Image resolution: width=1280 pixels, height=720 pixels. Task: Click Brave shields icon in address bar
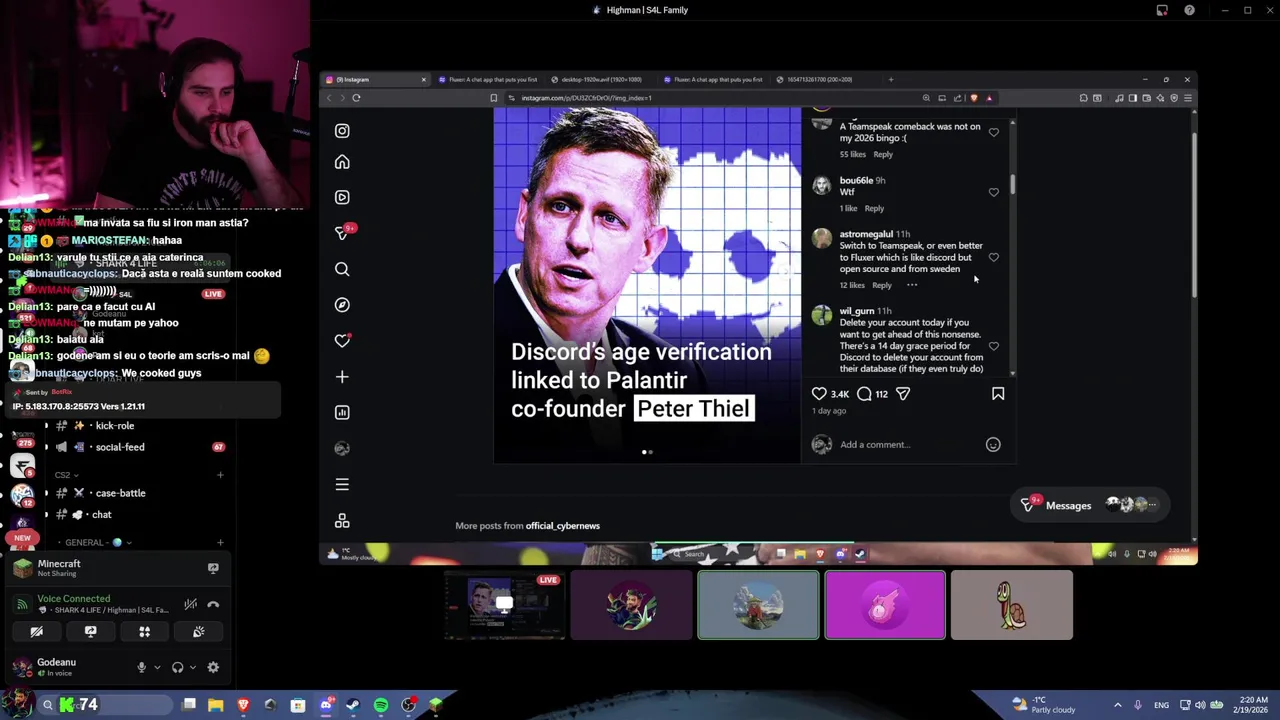(x=974, y=98)
